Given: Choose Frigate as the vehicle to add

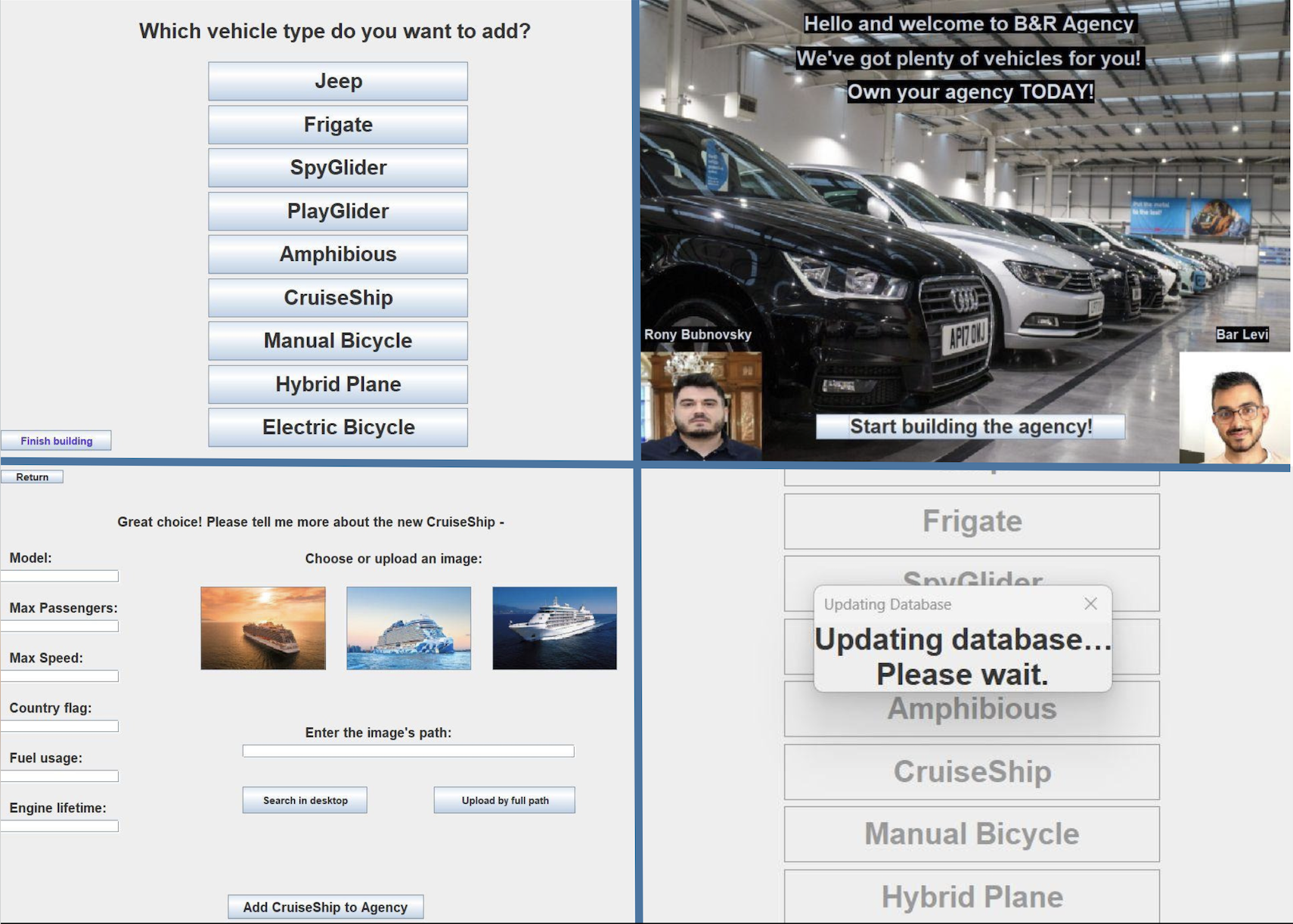Looking at the screenshot, I should (337, 124).
